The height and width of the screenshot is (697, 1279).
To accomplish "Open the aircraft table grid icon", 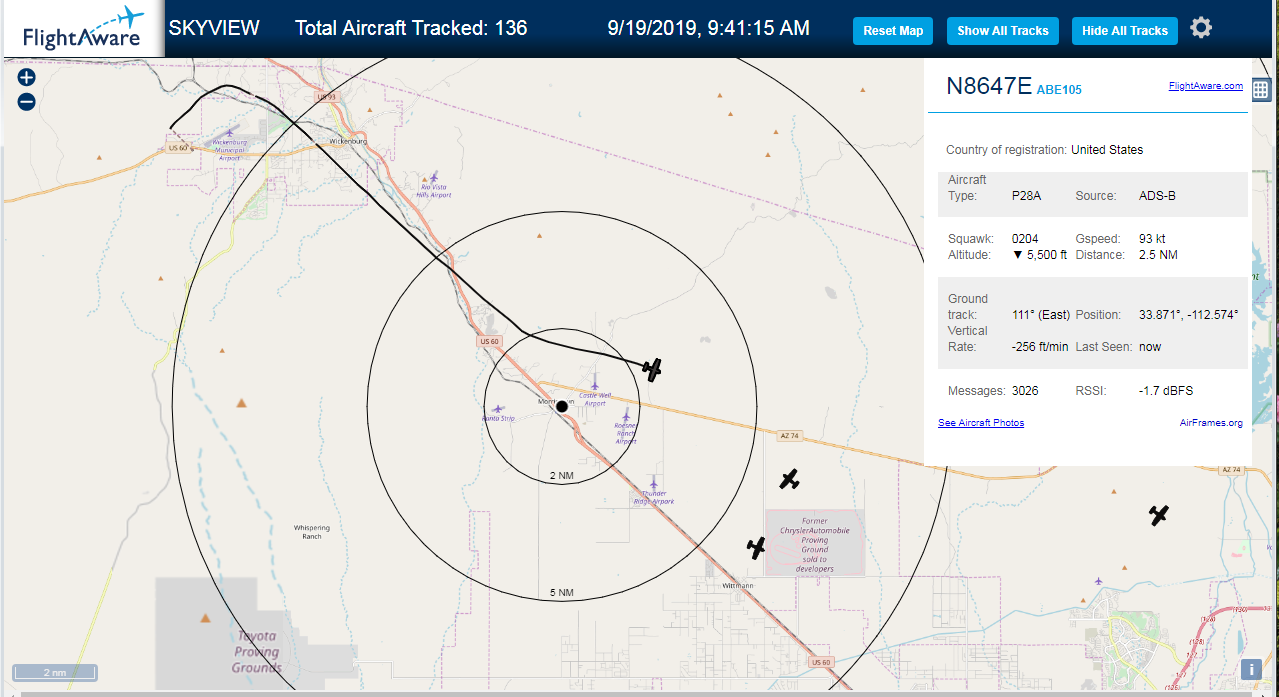I will pos(1260,90).
